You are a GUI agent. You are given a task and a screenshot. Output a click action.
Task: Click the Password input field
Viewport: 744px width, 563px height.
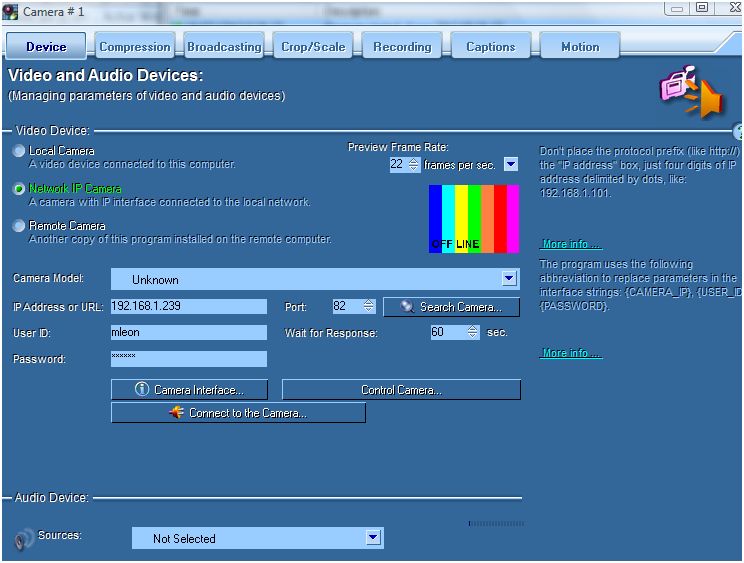coord(189,359)
